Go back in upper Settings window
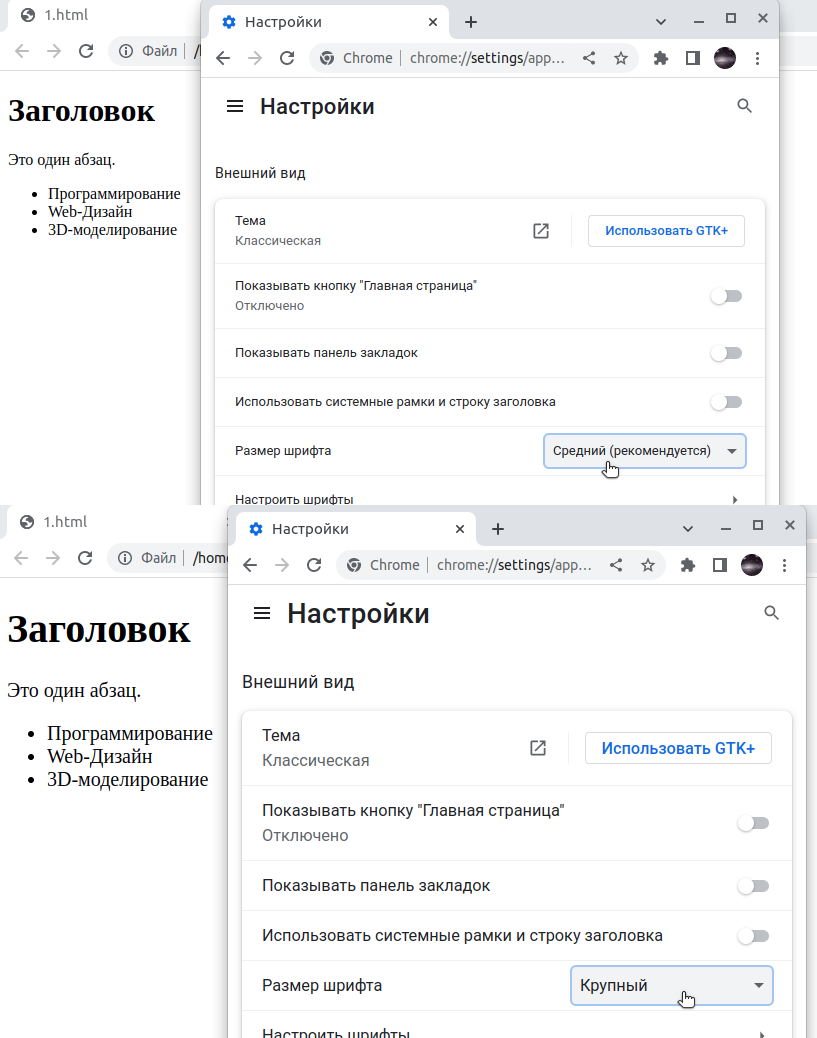 pyautogui.click(x=223, y=58)
